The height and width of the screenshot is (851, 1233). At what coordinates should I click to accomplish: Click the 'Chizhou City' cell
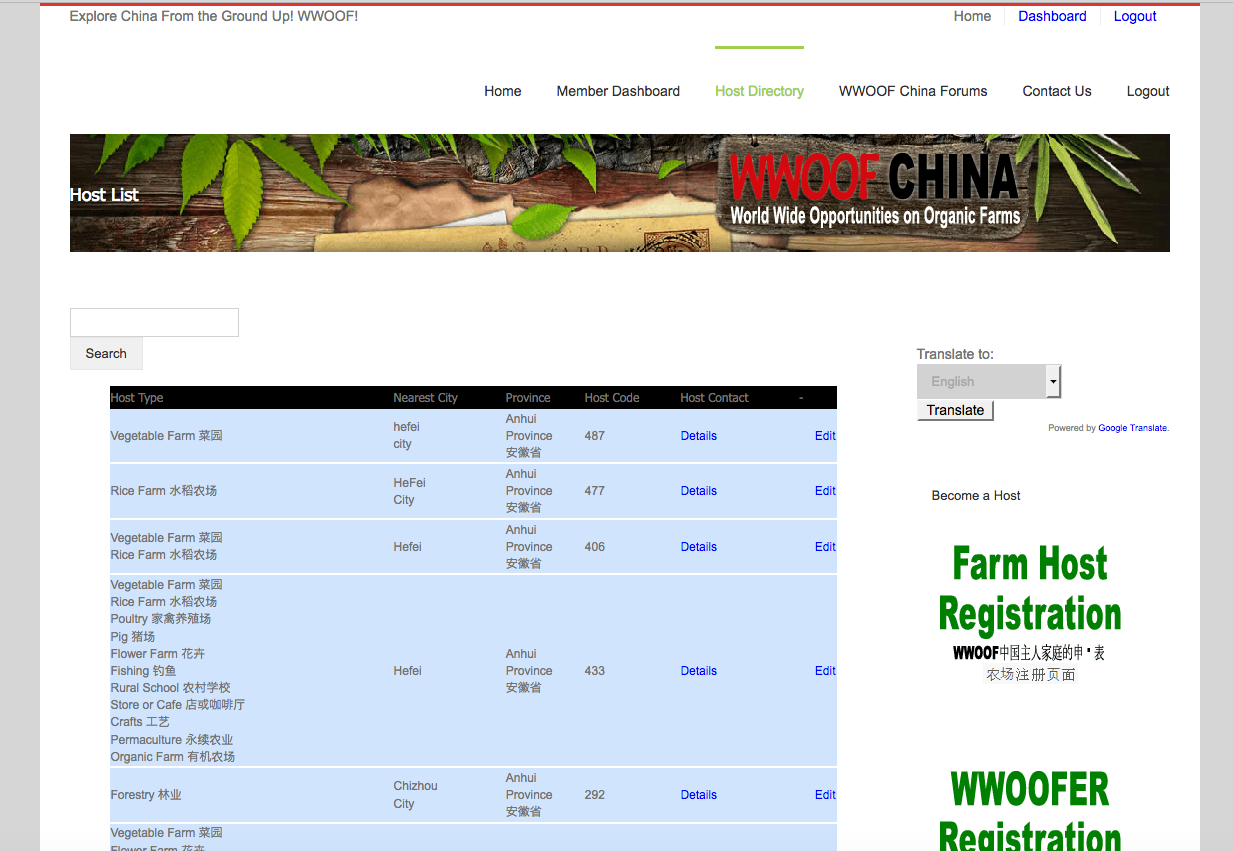pos(415,795)
